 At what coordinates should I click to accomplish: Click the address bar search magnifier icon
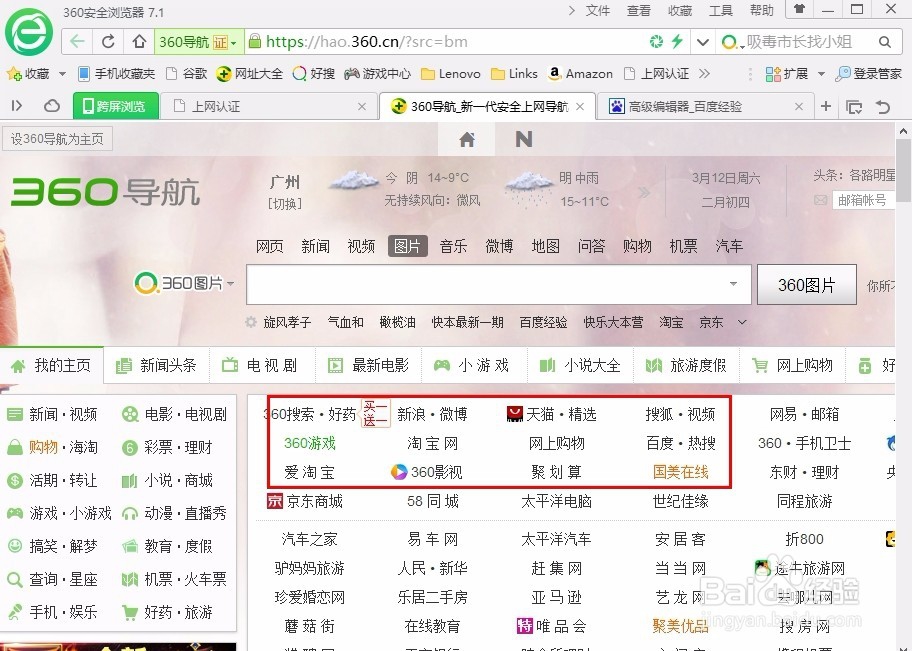tap(885, 42)
